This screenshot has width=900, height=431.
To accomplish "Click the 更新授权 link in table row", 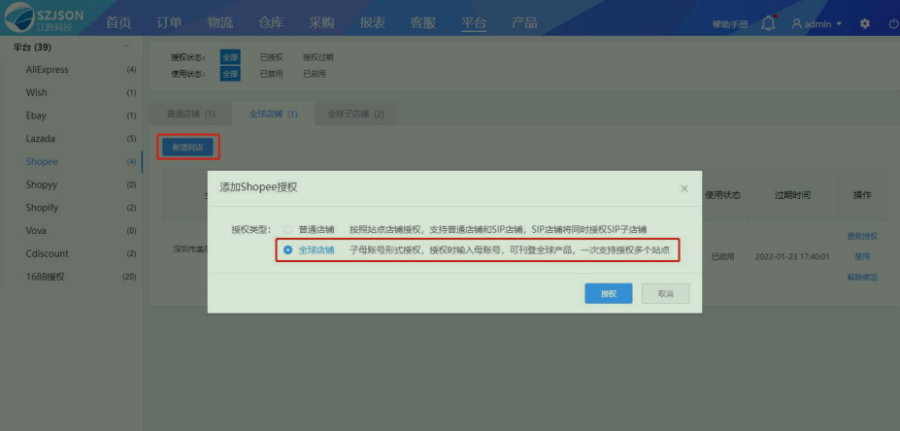I will pos(862,236).
